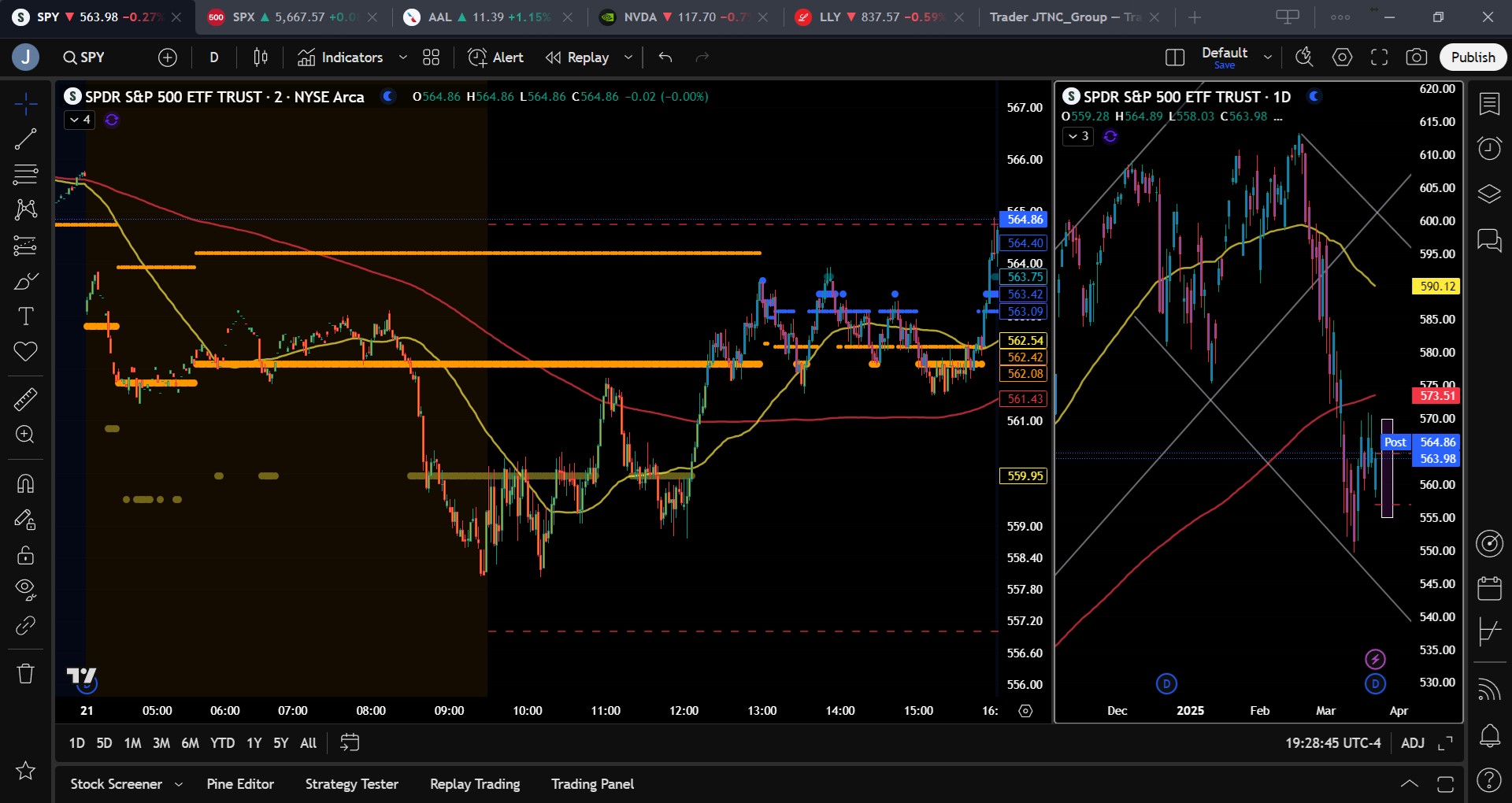Undo the last chart action
This screenshot has width=1512, height=803.
tap(665, 57)
